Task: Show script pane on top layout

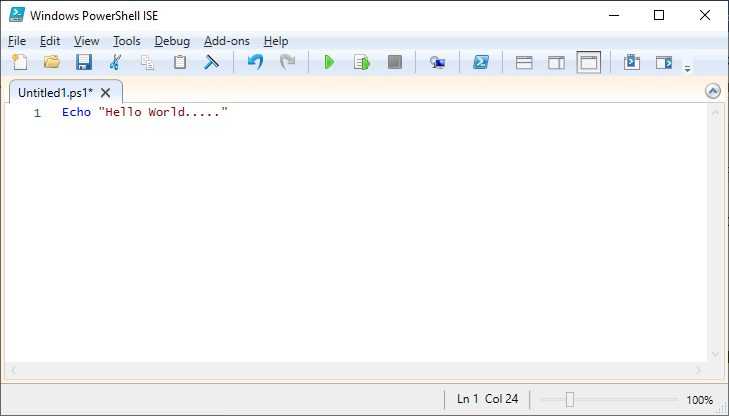Action: [524, 62]
